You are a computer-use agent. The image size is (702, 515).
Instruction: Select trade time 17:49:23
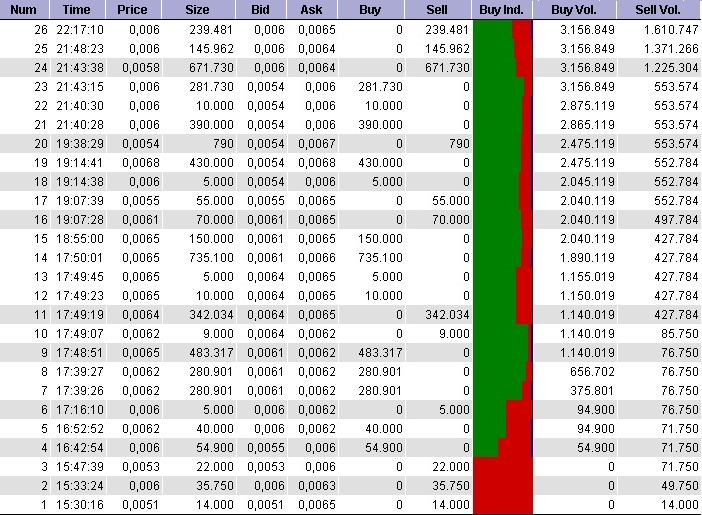click(80, 296)
